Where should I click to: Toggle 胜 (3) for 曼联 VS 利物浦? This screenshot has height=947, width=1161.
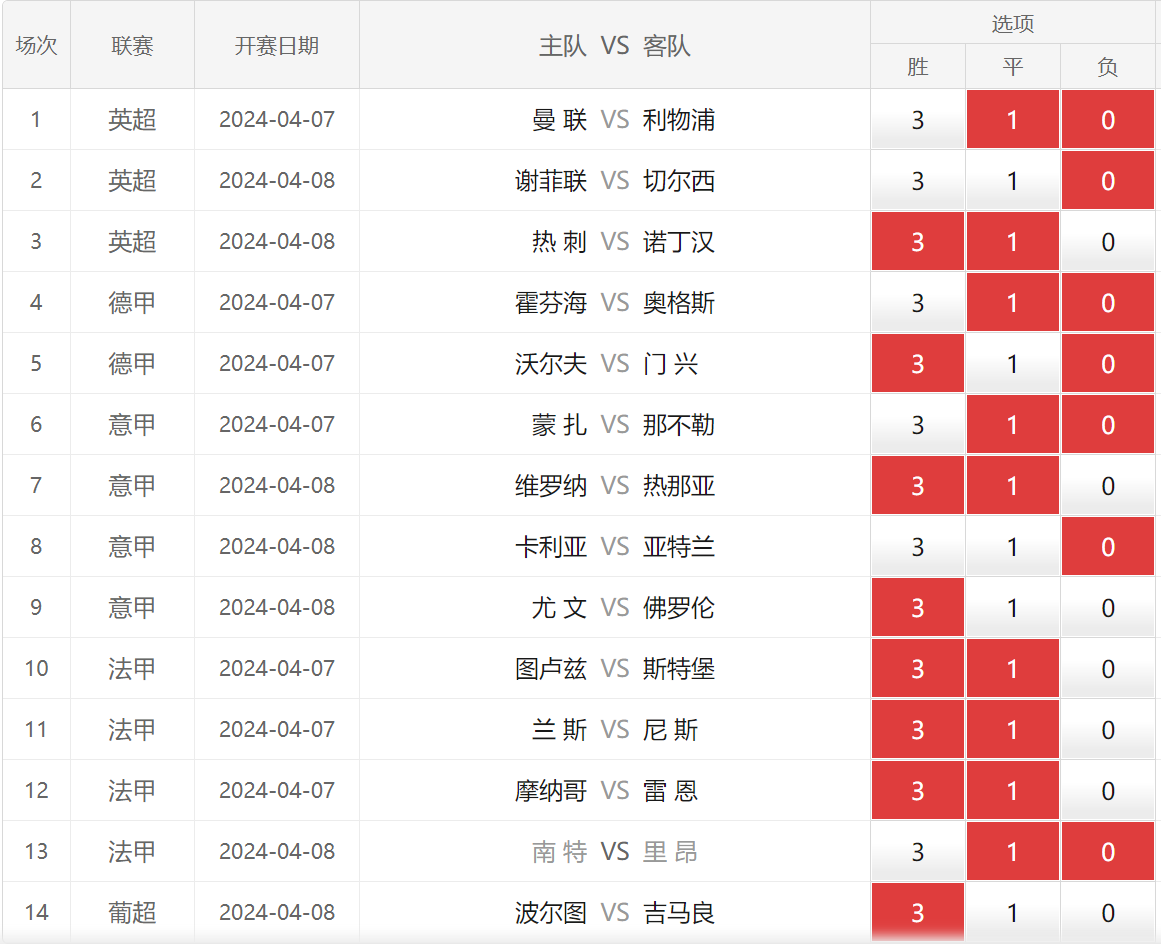point(917,119)
